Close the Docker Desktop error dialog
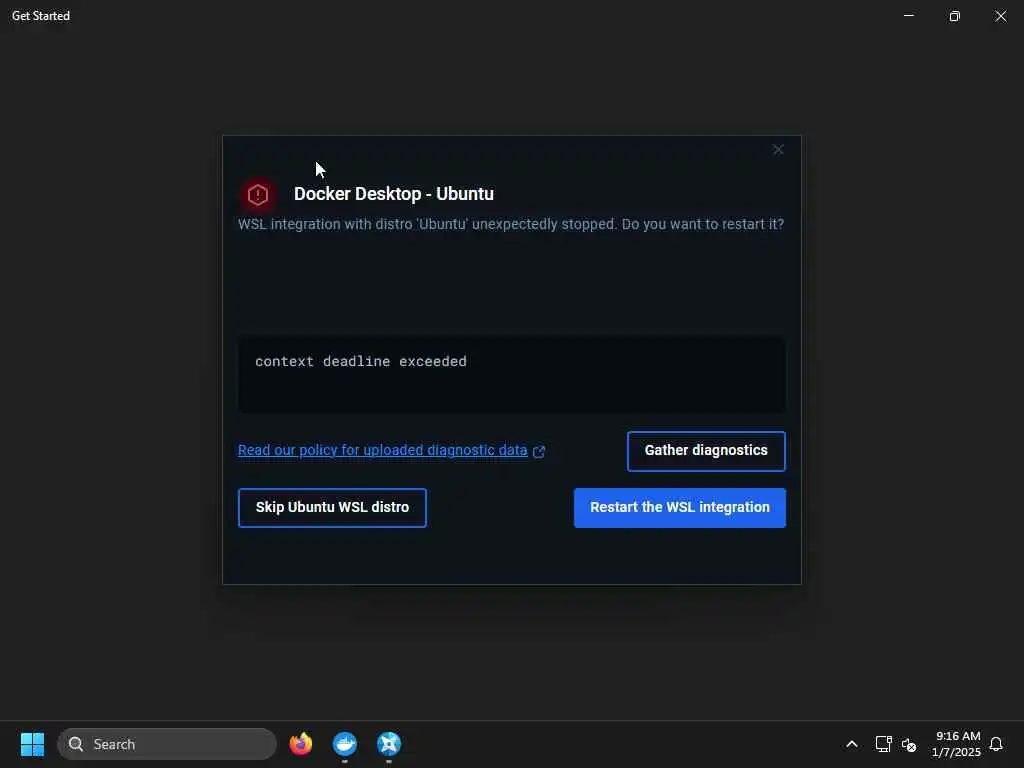The image size is (1024, 768). pos(778,150)
